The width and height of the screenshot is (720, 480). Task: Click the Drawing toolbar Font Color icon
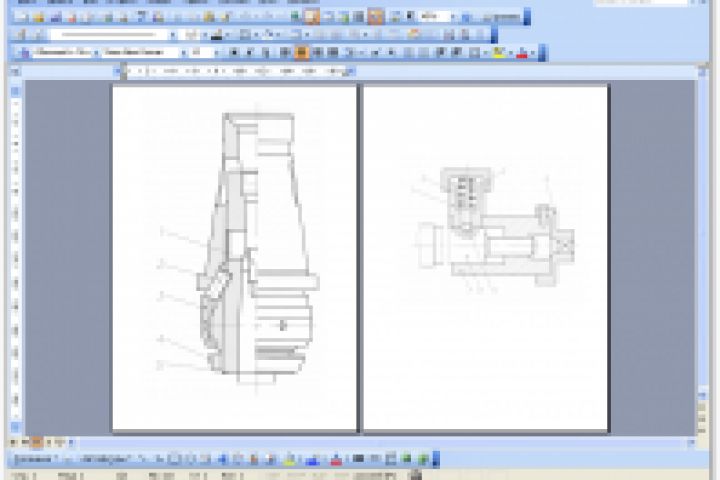tap(336, 459)
